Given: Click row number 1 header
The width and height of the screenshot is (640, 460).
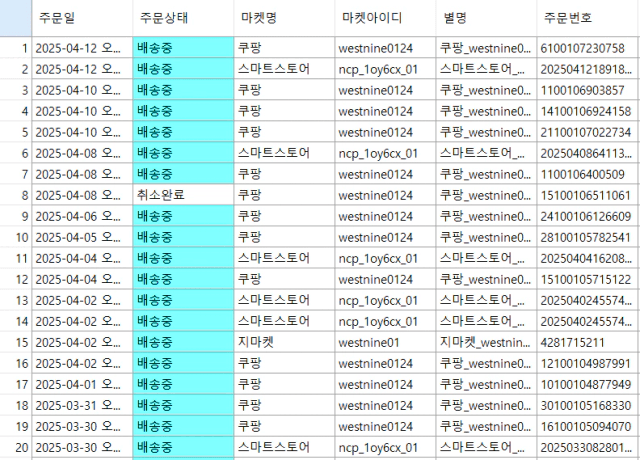Looking at the screenshot, I should (x=16, y=47).
